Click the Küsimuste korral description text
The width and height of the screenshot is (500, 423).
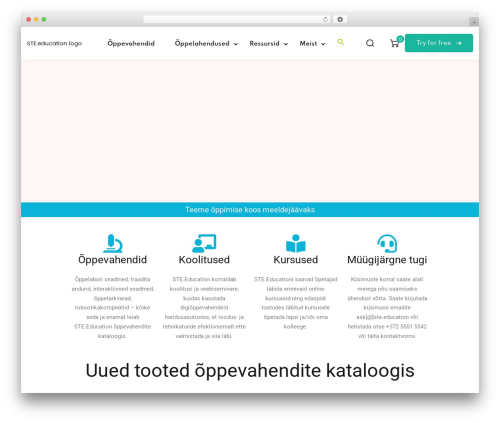[387, 307]
